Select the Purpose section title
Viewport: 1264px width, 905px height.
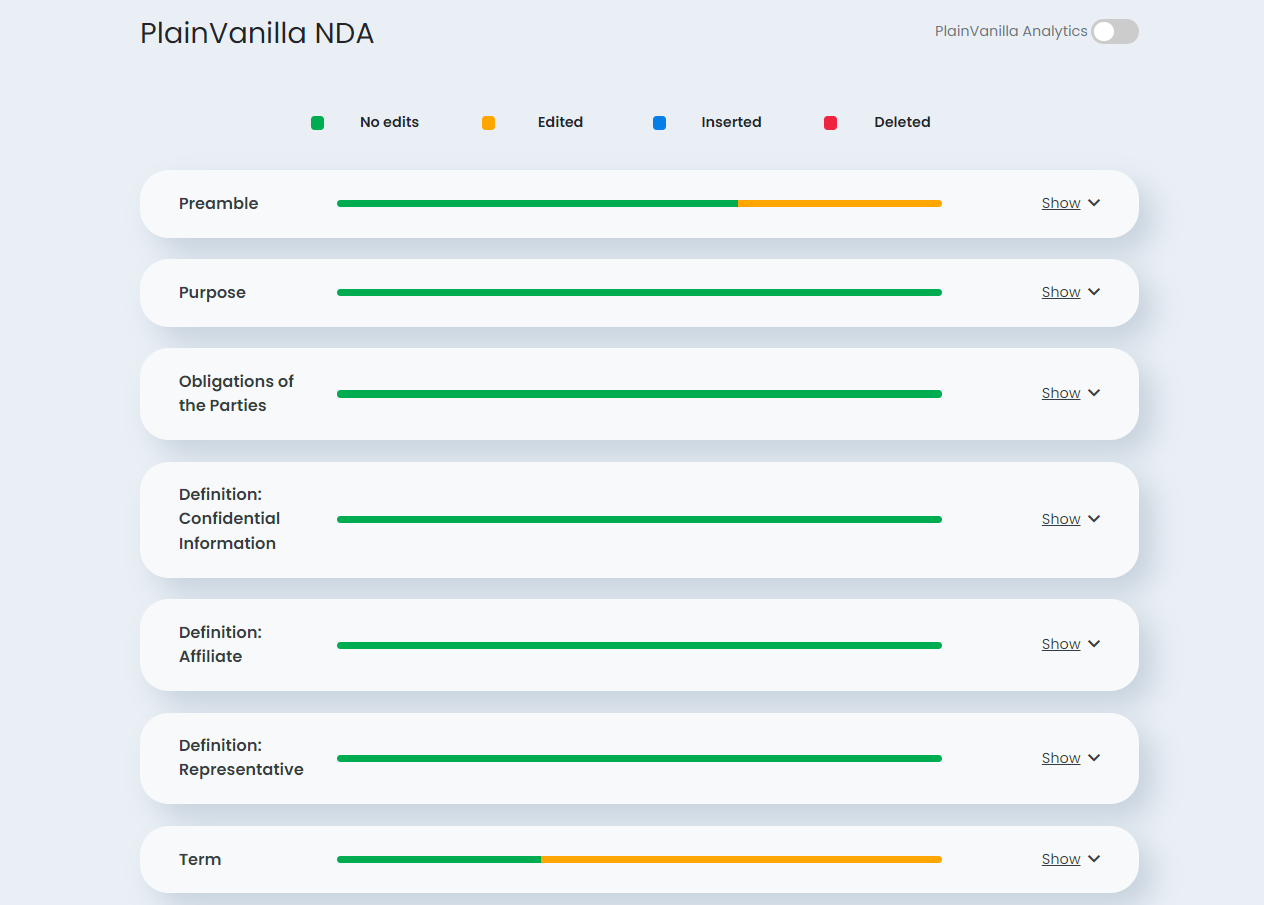(x=212, y=293)
